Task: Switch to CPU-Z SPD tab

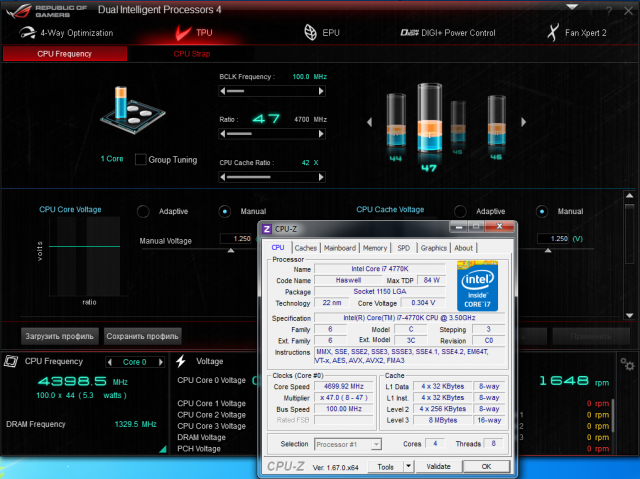Action: coord(404,248)
